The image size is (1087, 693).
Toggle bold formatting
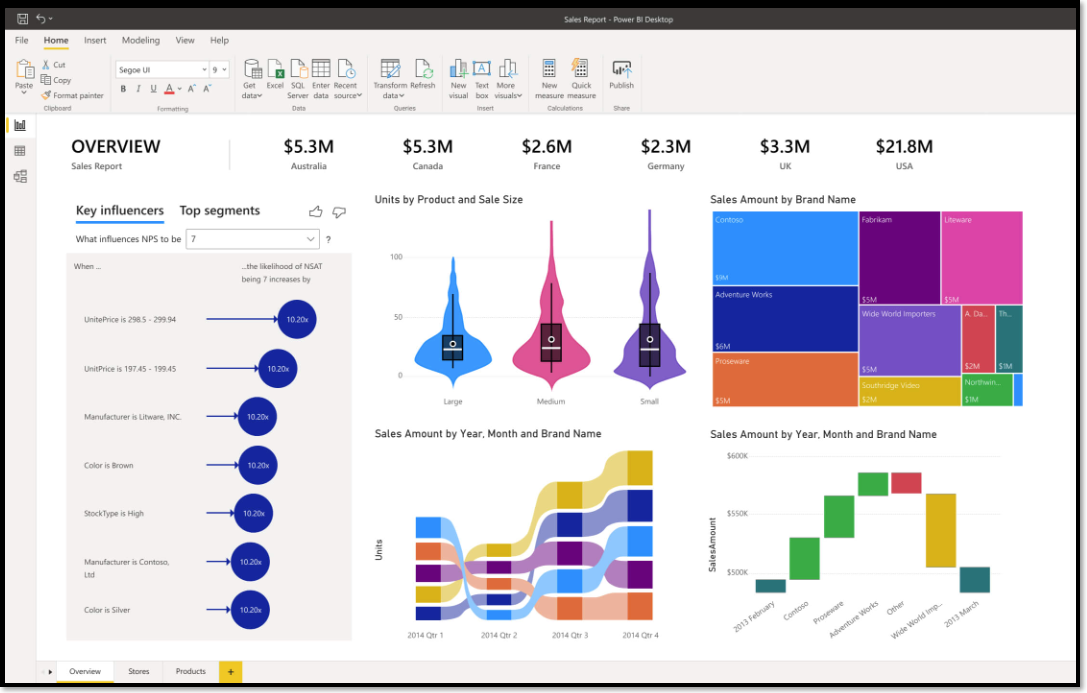click(x=123, y=89)
